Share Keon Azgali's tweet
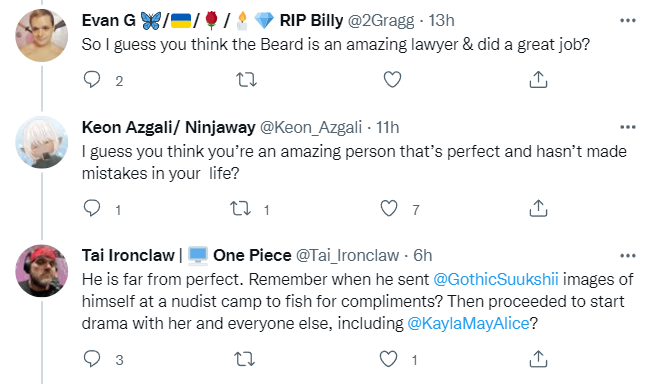Viewport: 653px width, 384px height. point(538,208)
